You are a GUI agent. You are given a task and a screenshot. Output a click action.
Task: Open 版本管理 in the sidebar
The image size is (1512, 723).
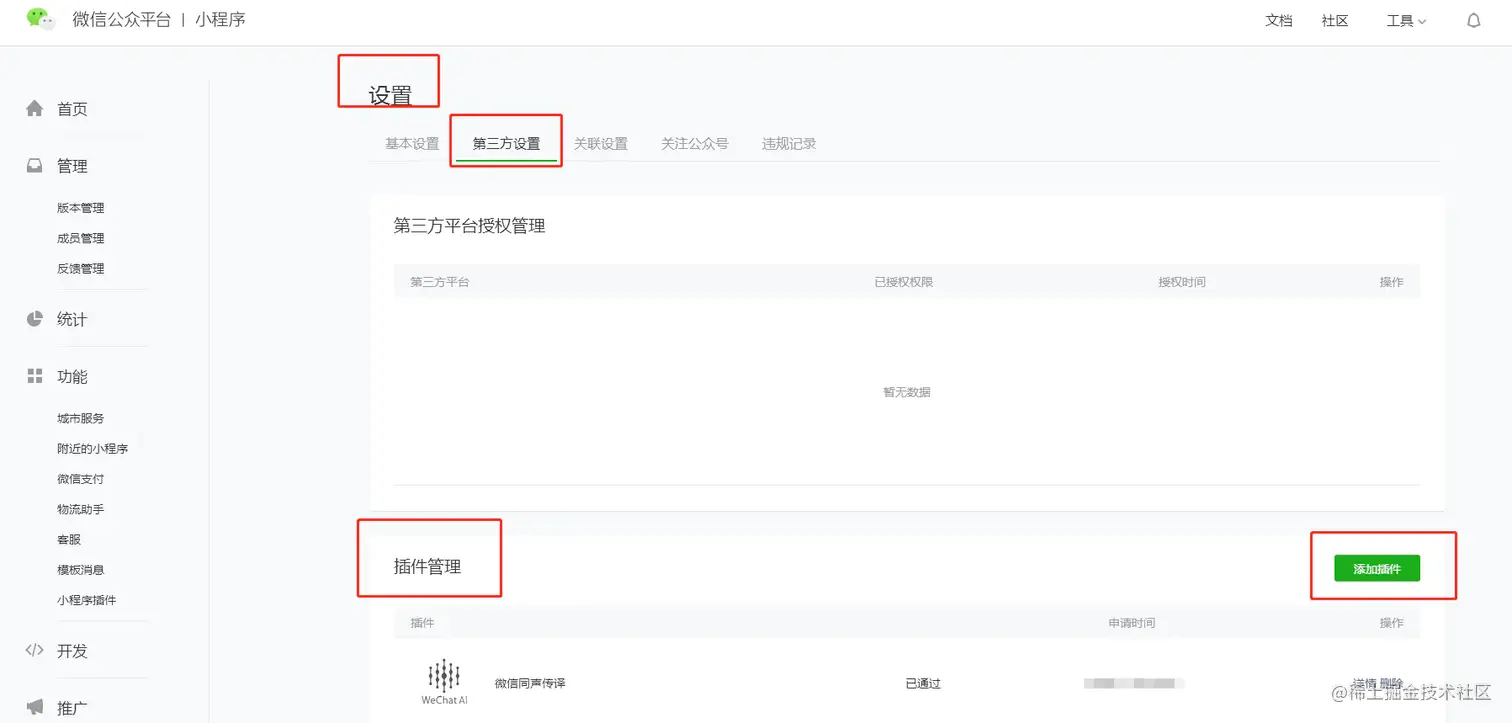click(81, 208)
